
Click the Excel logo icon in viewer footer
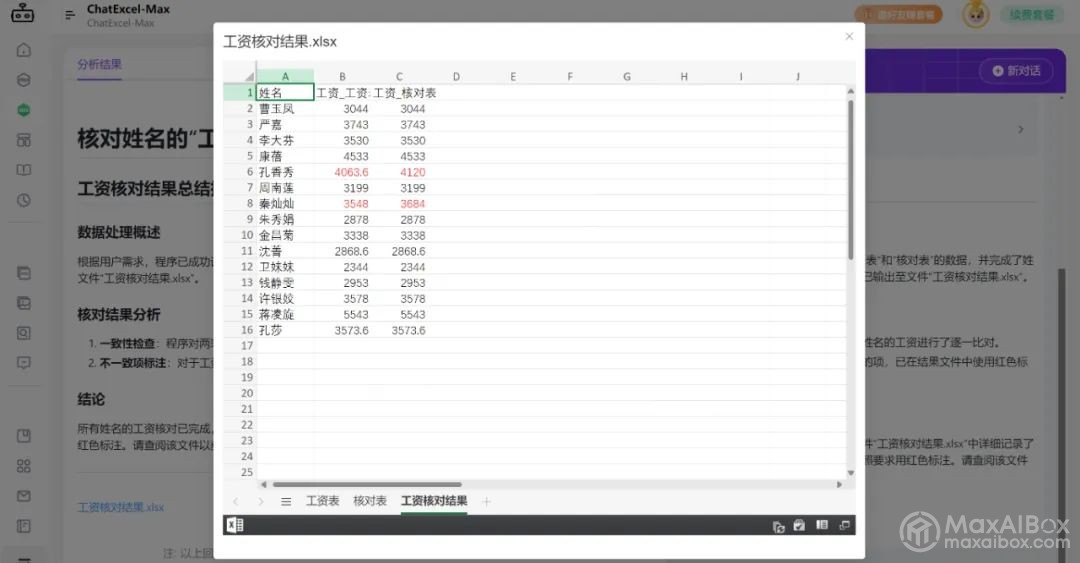point(234,525)
